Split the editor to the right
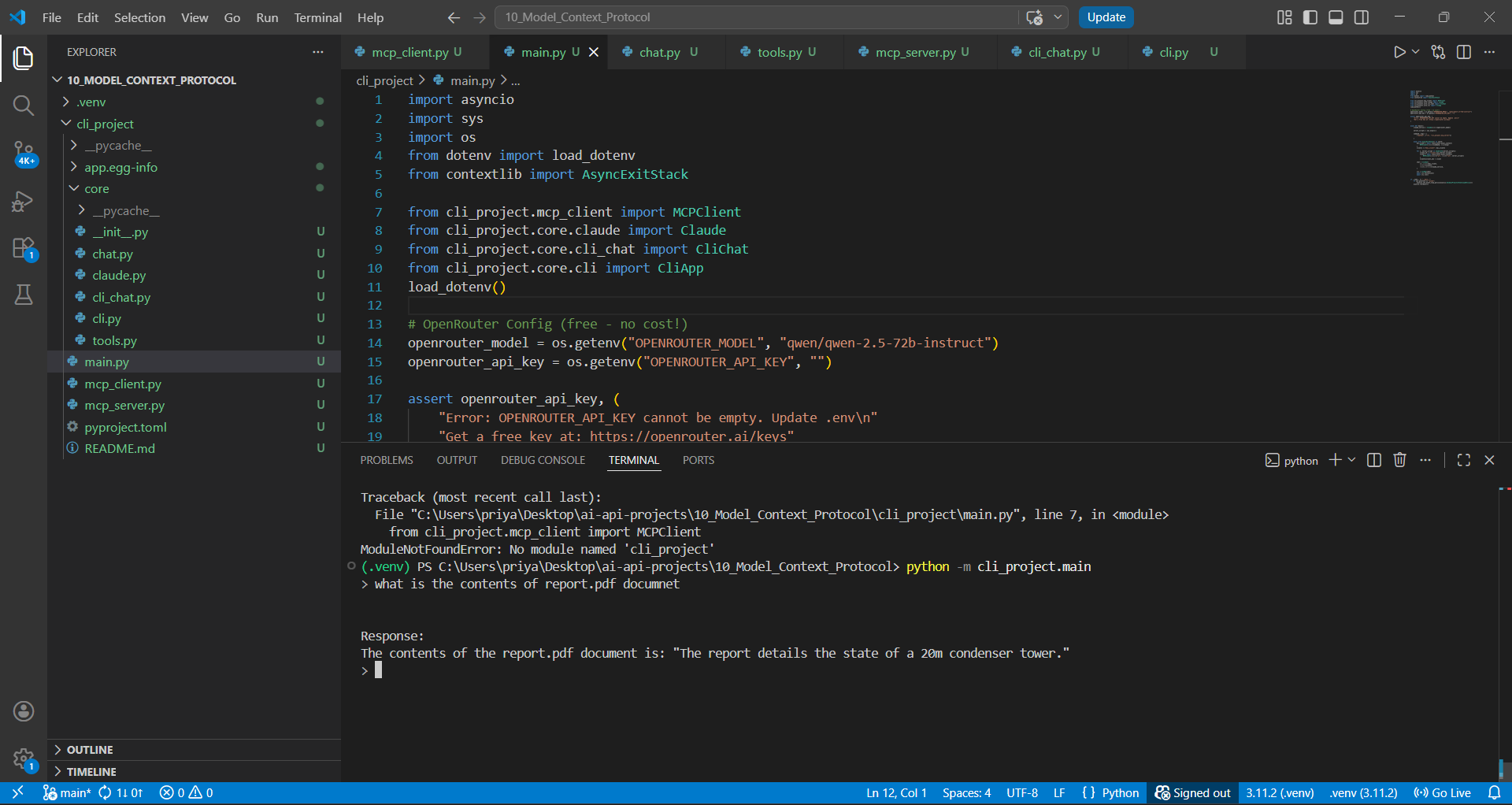Image resolution: width=1512 pixels, height=805 pixels. click(x=1464, y=52)
